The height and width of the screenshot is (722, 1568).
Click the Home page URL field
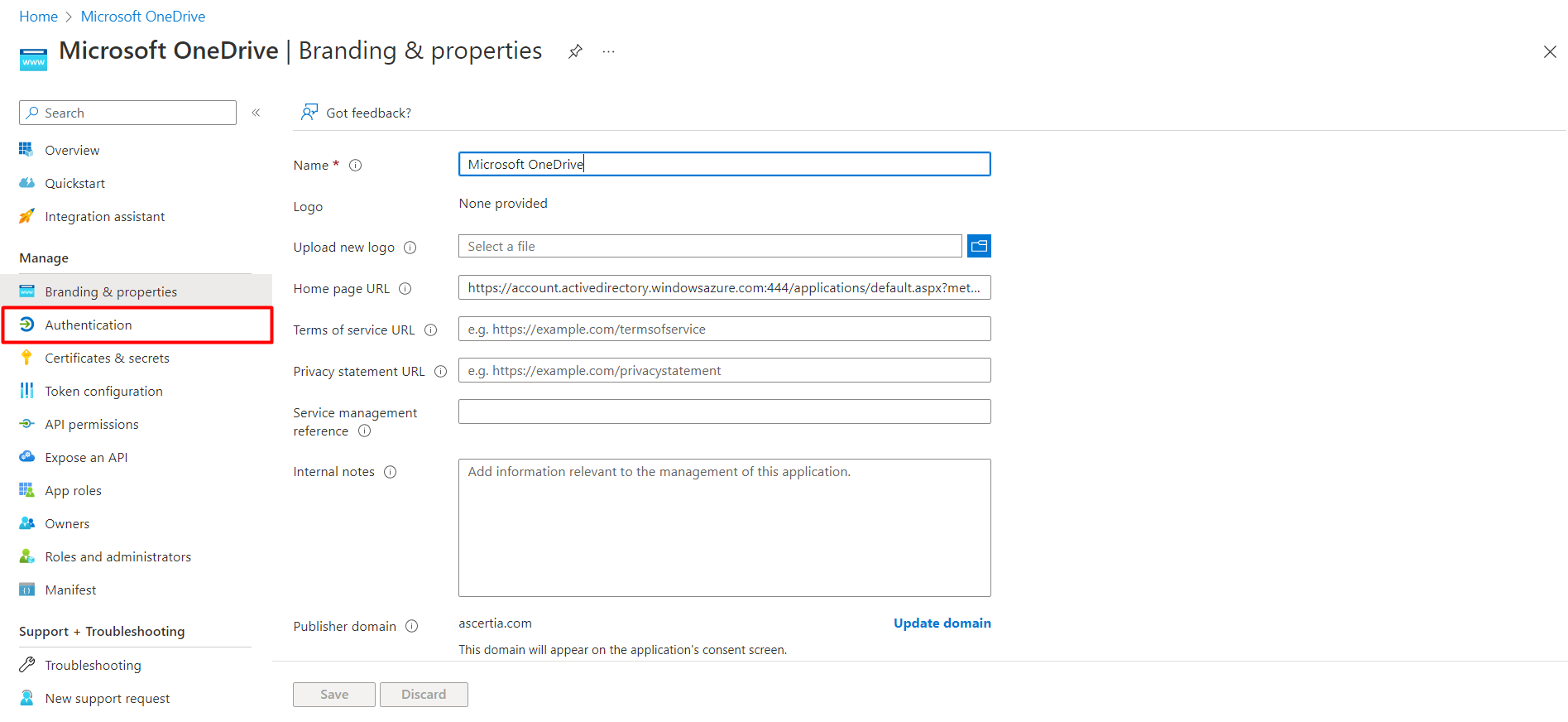pyautogui.click(x=725, y=287)
